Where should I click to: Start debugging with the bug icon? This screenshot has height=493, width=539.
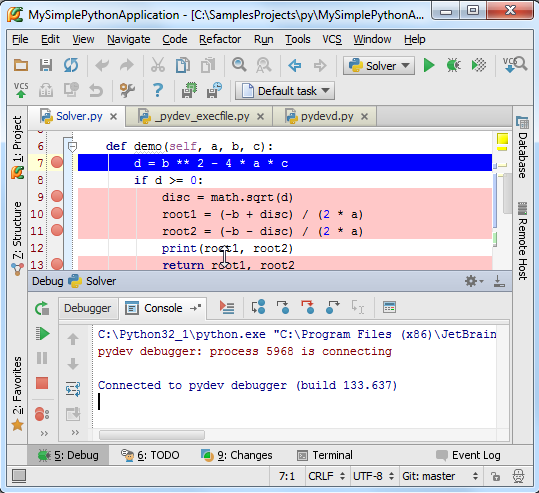click(453, 65)
